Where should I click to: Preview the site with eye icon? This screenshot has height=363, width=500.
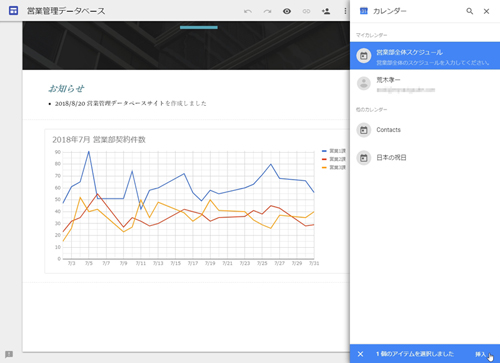pyautogui.click(x=287, y=11)
